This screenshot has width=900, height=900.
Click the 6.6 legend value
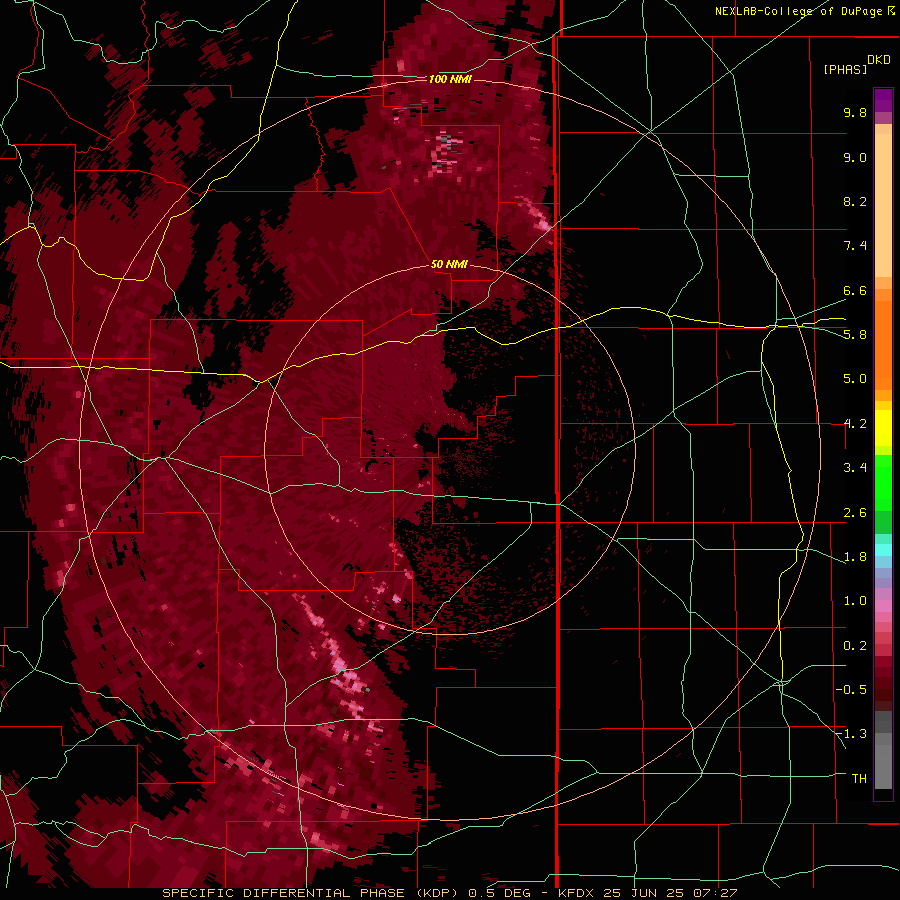855,290
